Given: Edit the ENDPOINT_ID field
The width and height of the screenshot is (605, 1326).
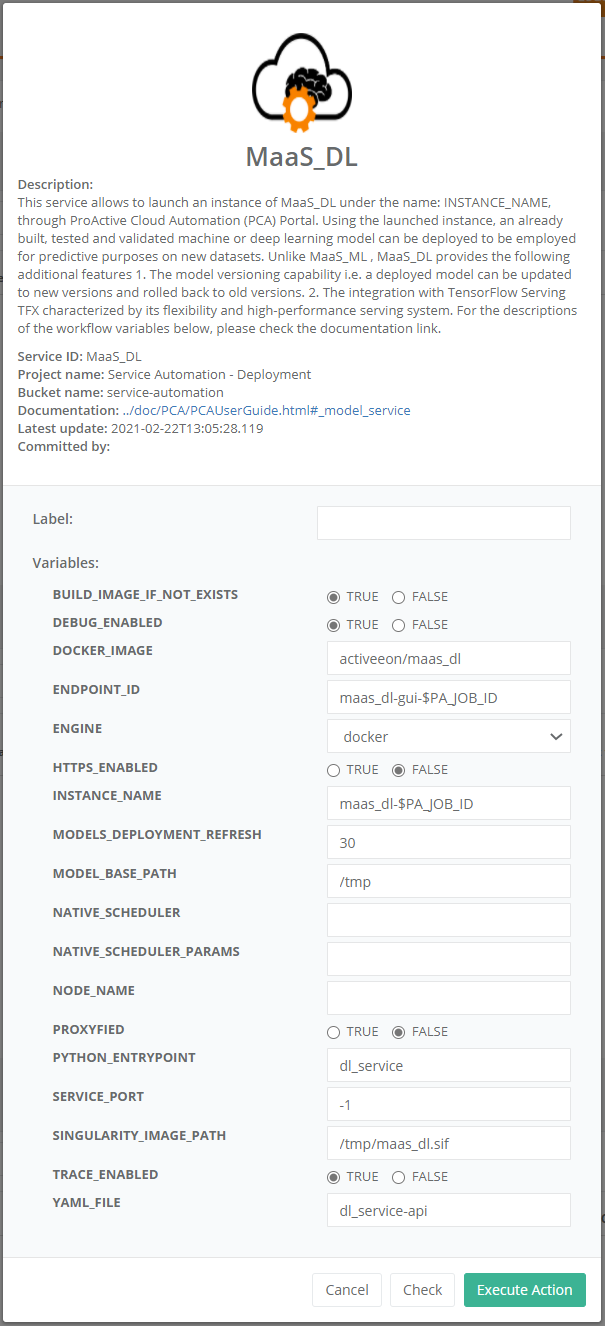Looking at the screenshot, I should pyautogui.click(x=449, y=697).
